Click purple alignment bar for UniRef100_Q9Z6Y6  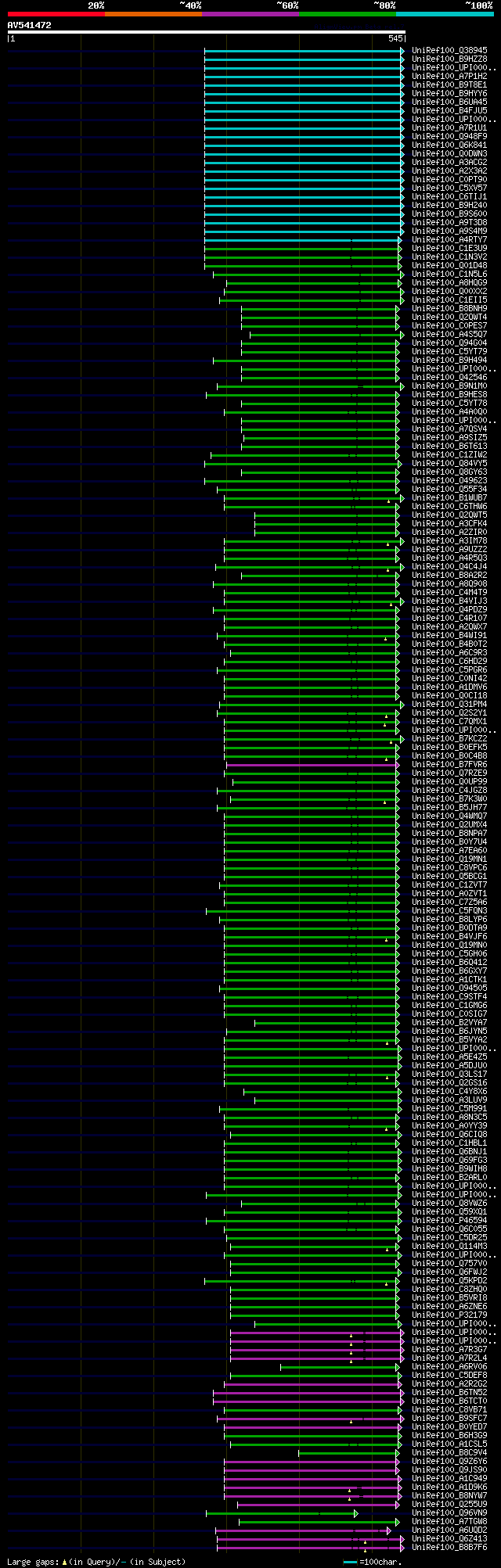click(x=312, y=1462)
